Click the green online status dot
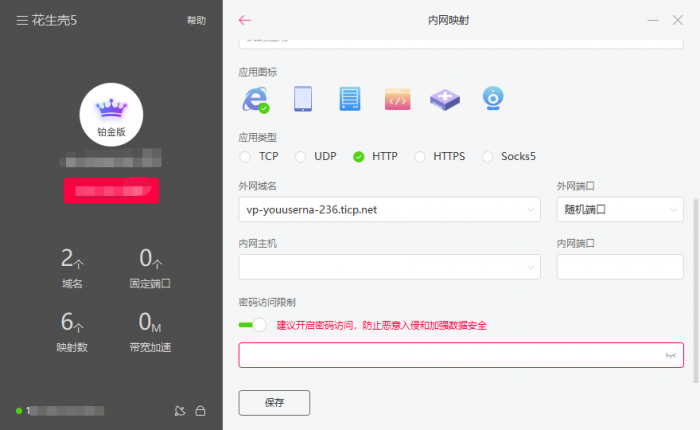Viewport: 700px width, 430px height. point(19,411)
